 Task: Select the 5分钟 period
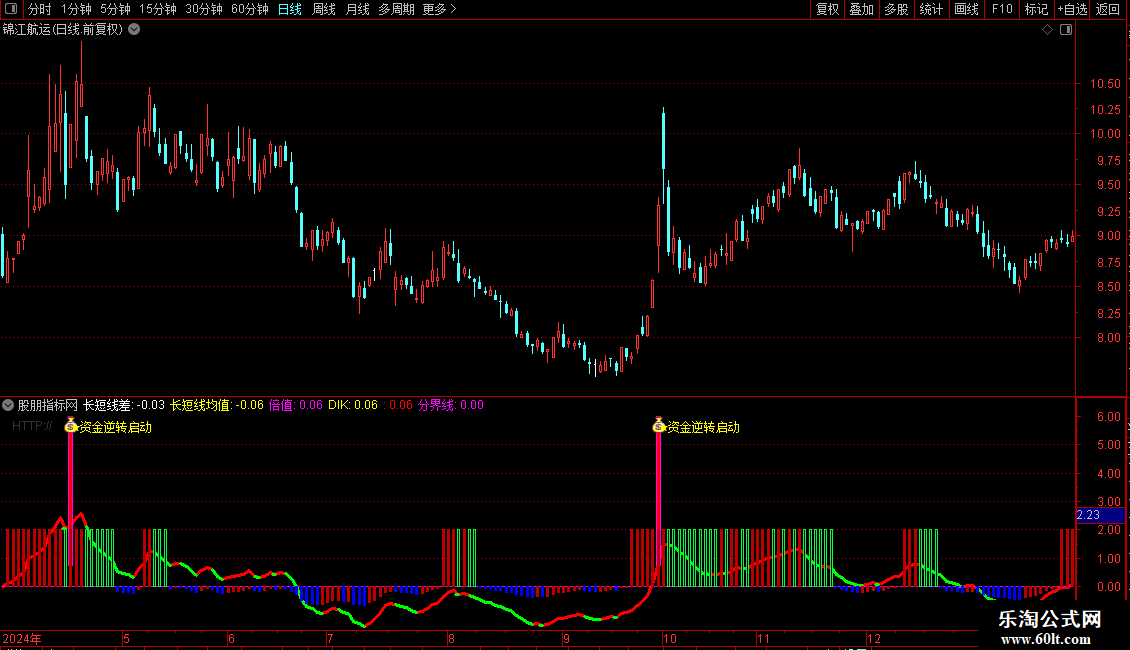click(x=115, y=9)
